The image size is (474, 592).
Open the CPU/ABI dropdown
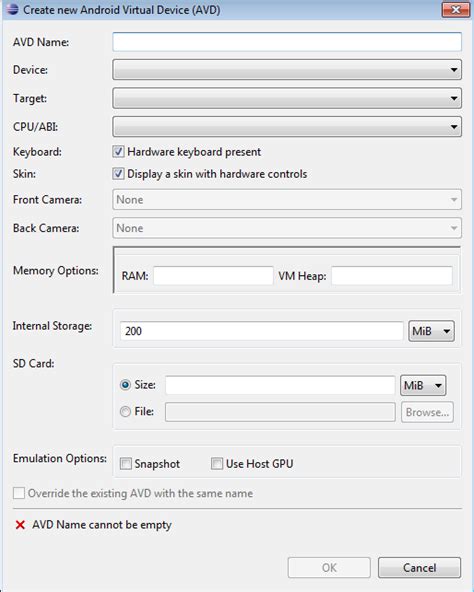(287, 127)
